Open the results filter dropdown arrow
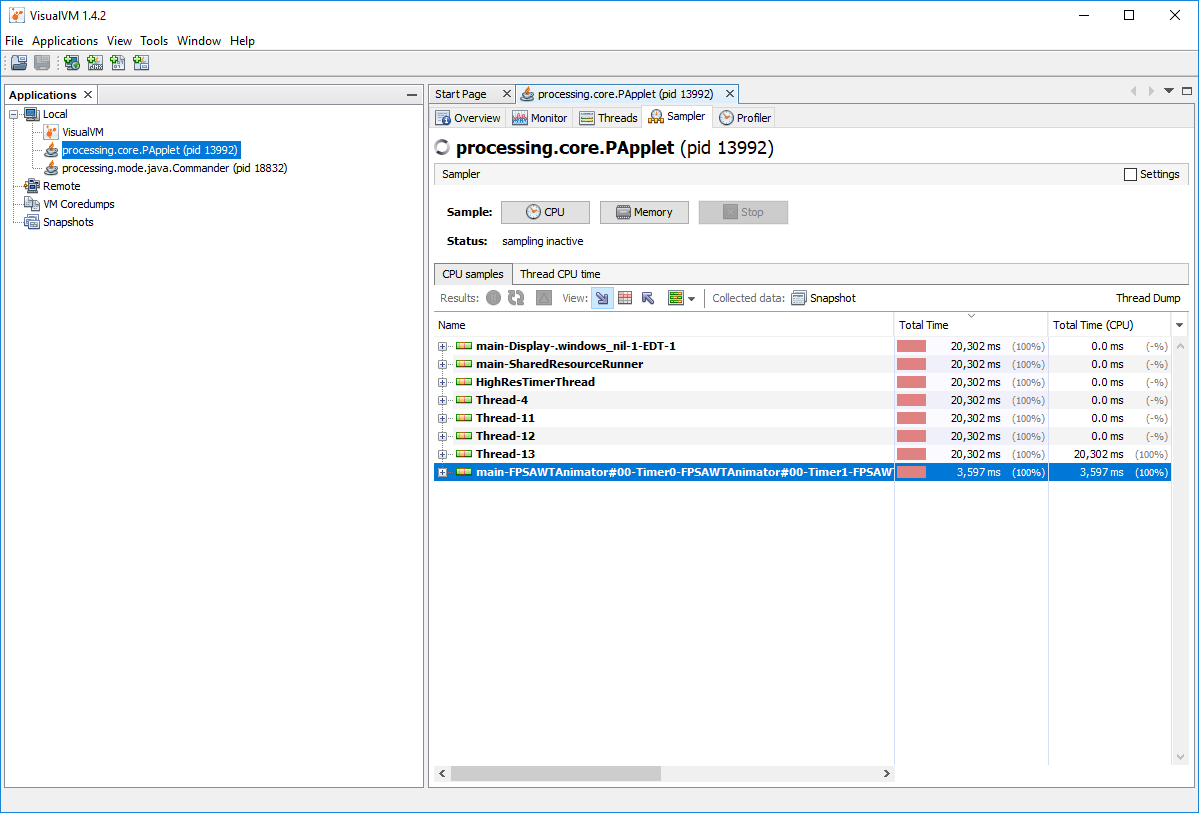The image size is (1199, 813). (691, 299)
